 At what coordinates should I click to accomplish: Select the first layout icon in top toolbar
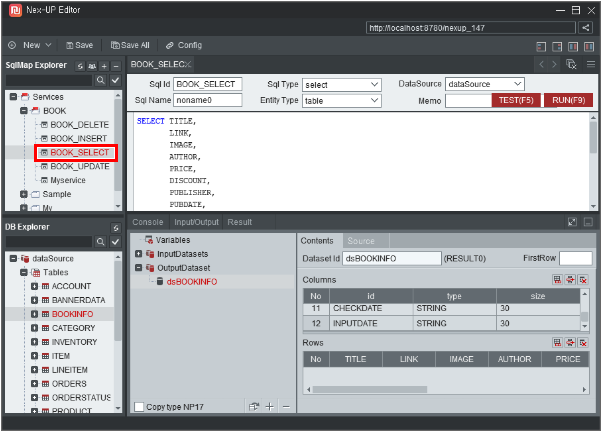pyautogui.click(x=541, y=46)
